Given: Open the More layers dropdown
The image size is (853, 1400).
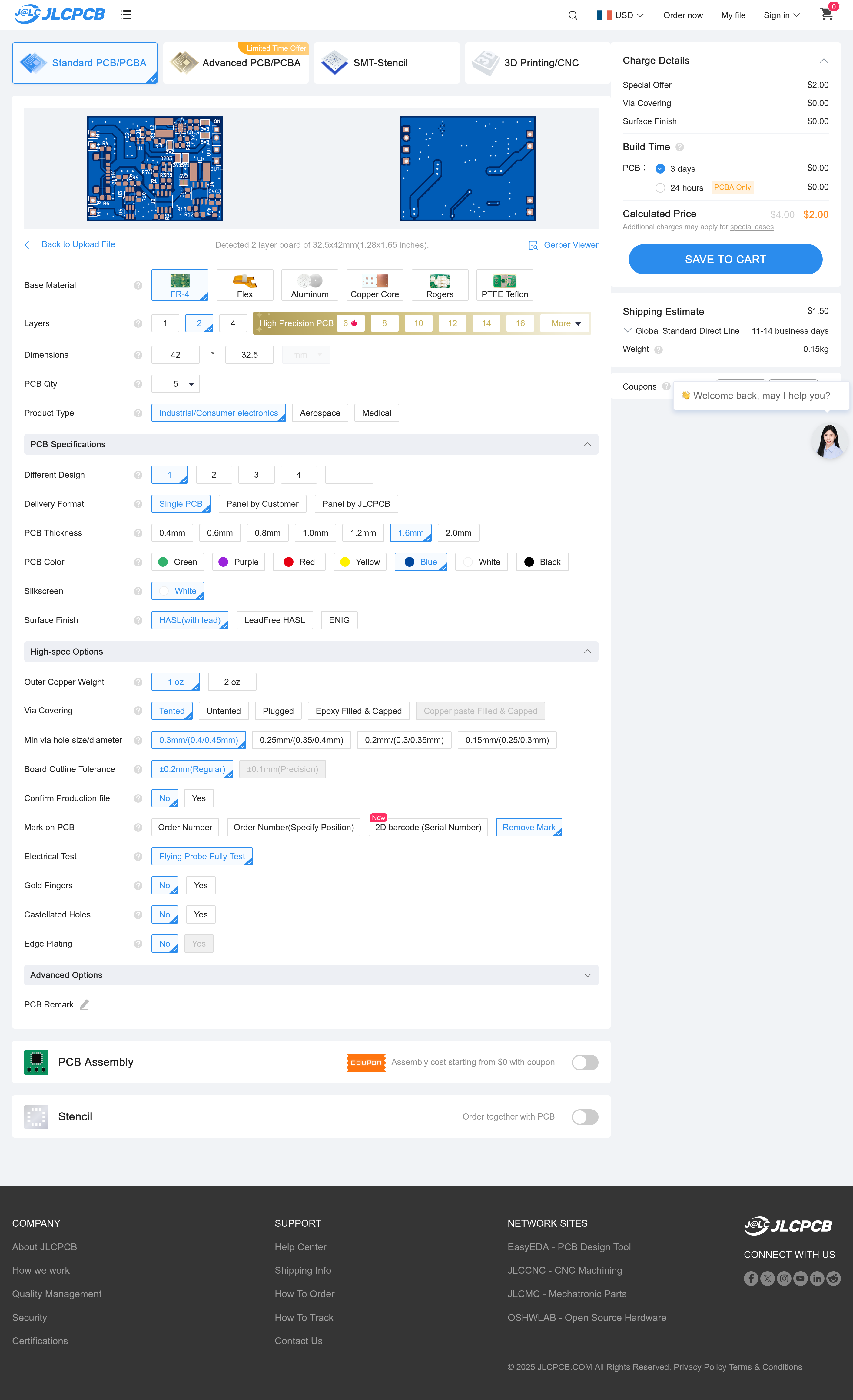Looking at the screenshot, I should coord(566,323).
